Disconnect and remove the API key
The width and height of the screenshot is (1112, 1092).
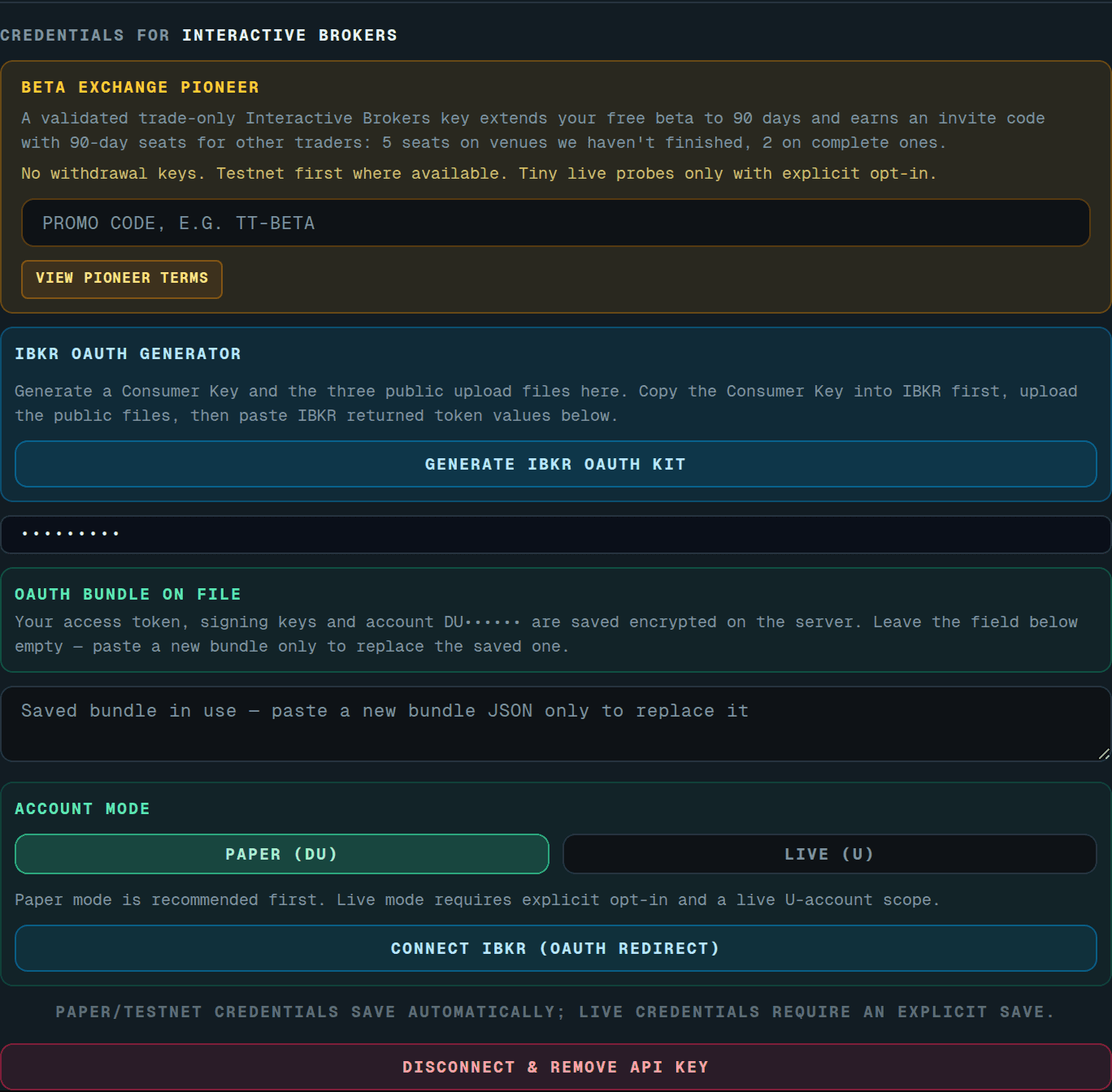tap(555, 1067)
